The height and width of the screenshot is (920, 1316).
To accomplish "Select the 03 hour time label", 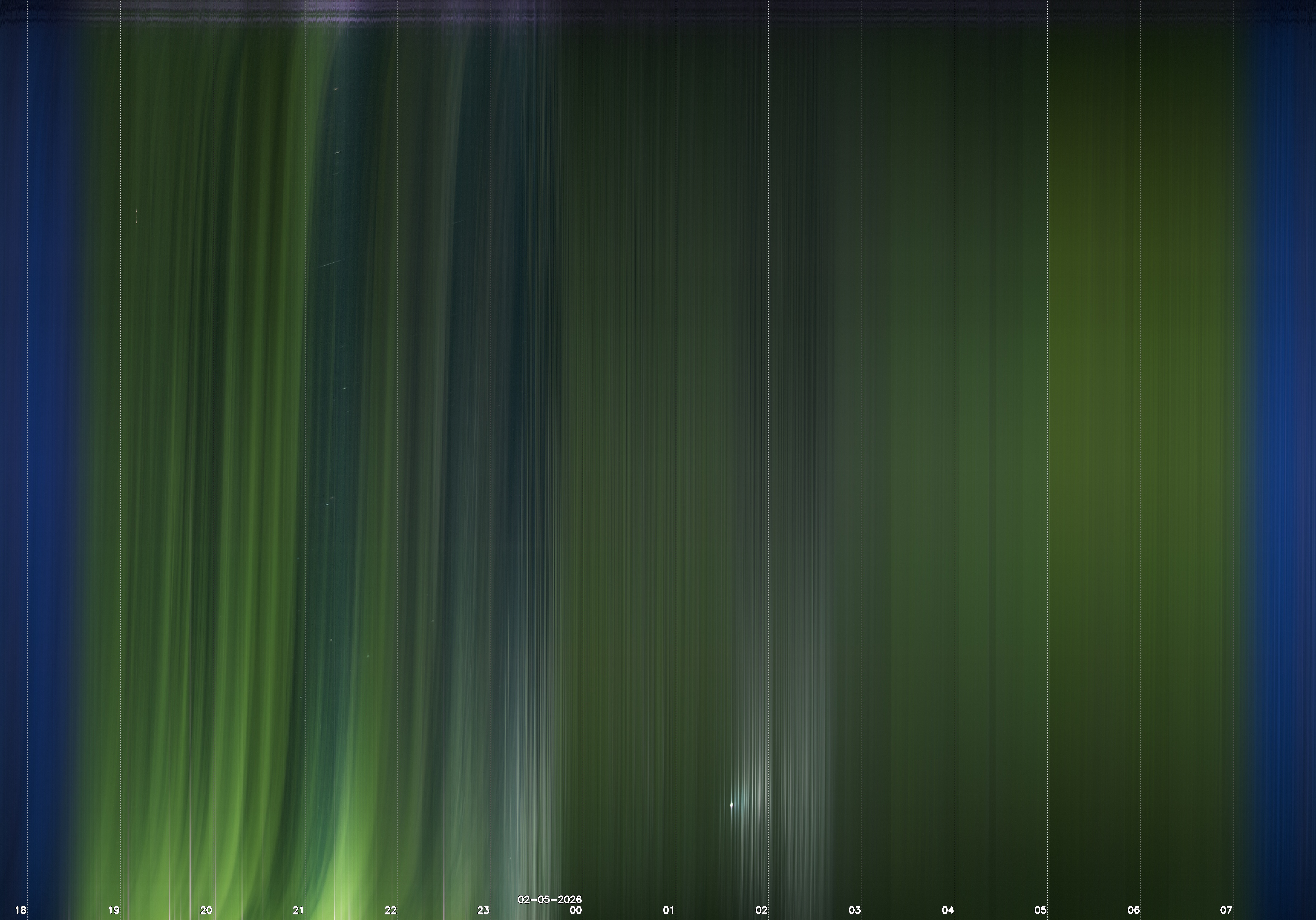I will [855, 910].
